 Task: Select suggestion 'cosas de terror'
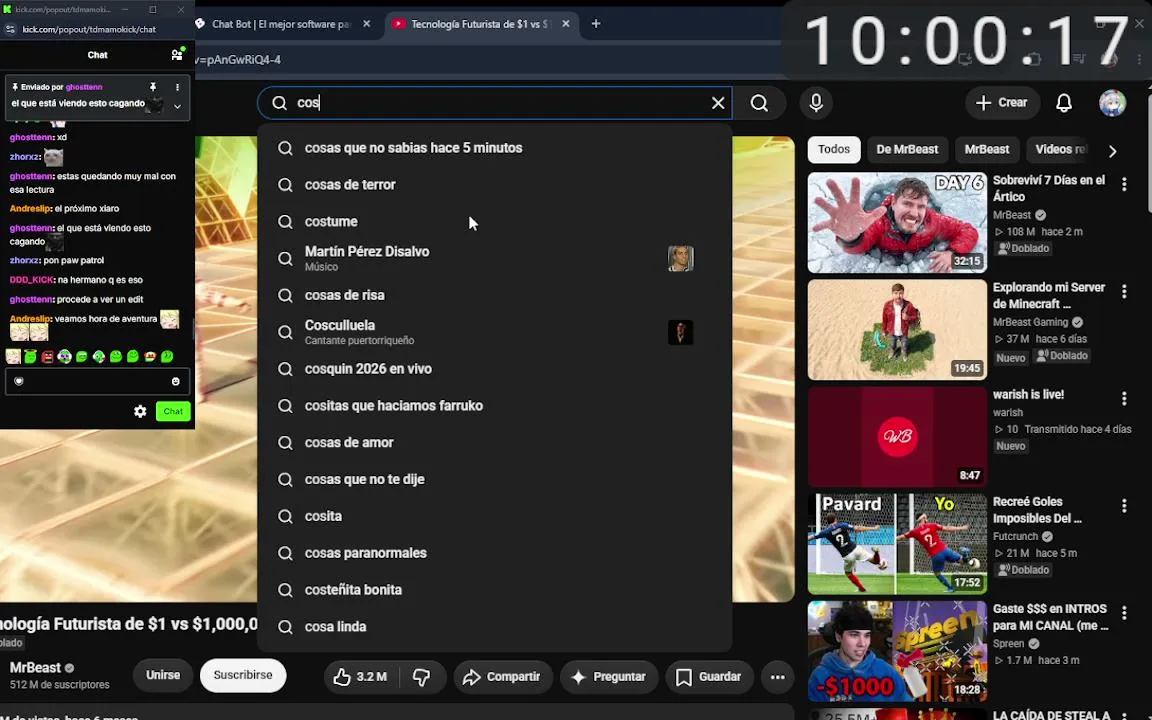[494, 184]
